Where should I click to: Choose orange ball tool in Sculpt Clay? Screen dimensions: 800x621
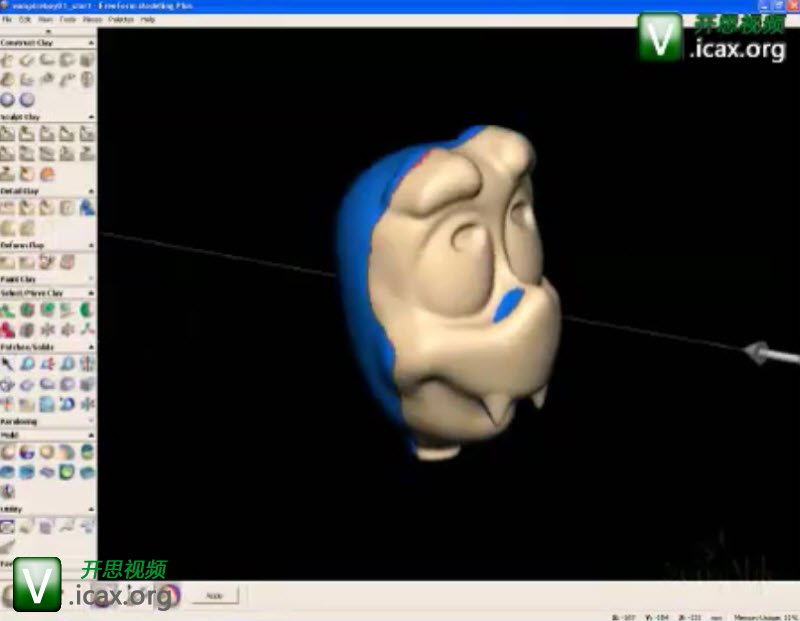[47, 174]
